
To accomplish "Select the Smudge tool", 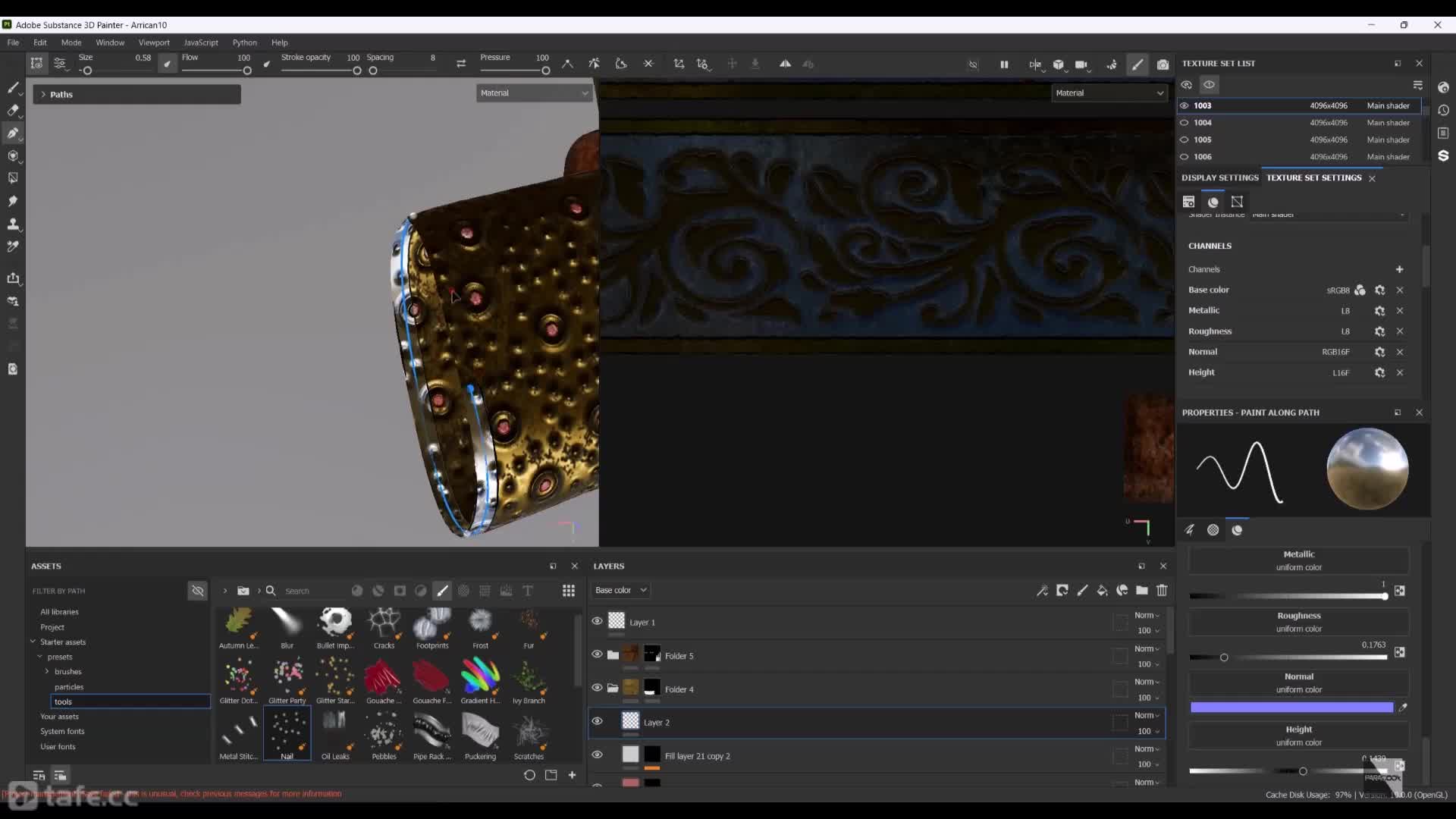I will point(13,201).
